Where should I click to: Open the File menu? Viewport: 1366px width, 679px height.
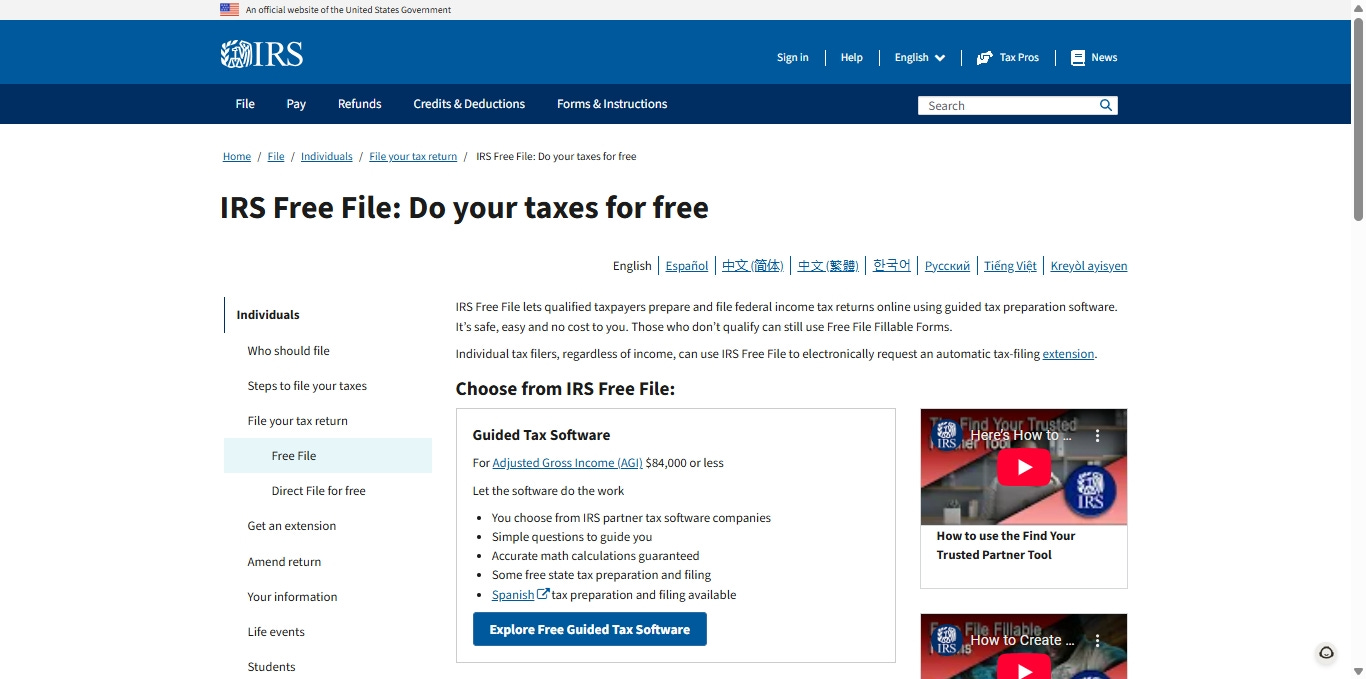click(245, 104)
